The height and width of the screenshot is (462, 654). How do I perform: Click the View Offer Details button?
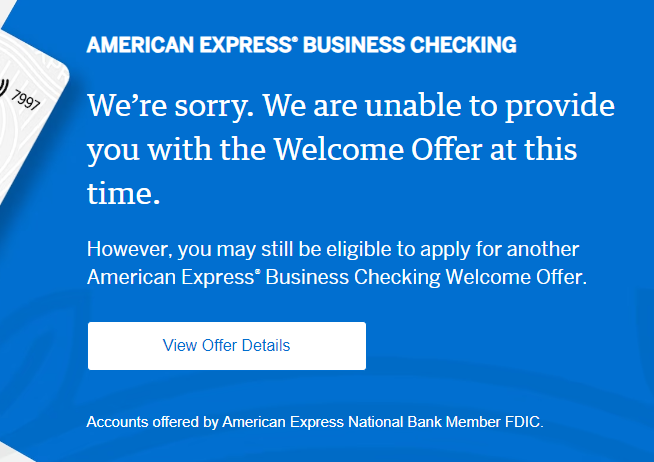226,346
